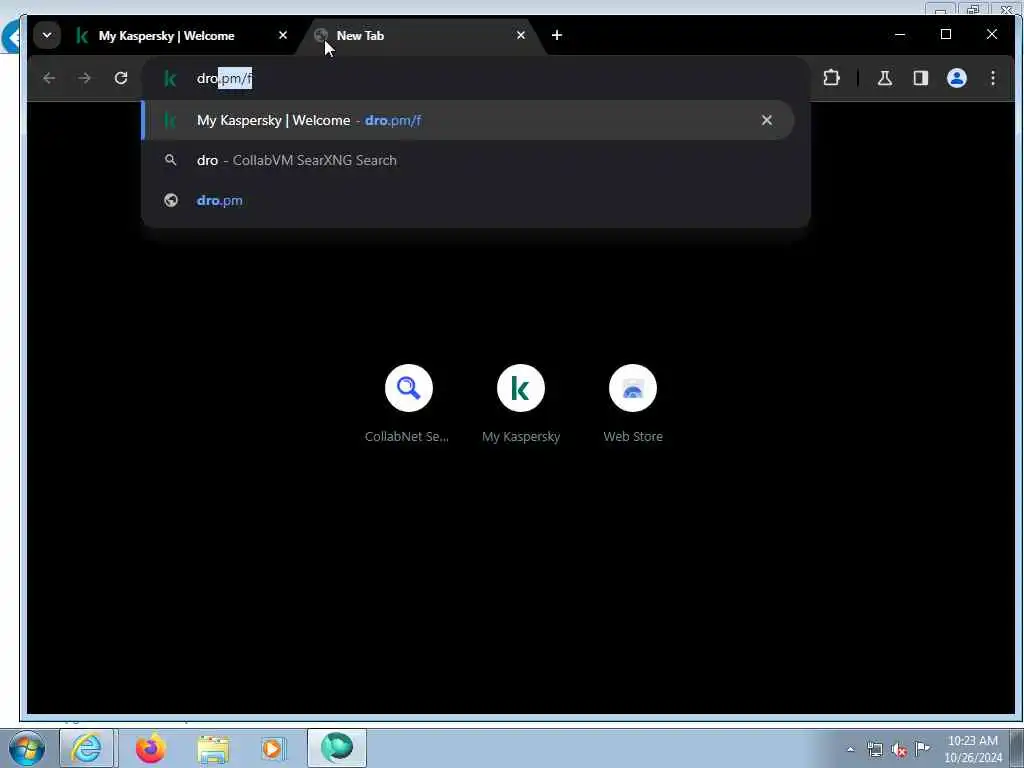This screenshot has height=768, width=1024.
Task: Open the Windows Start menu
Action: 27,749
